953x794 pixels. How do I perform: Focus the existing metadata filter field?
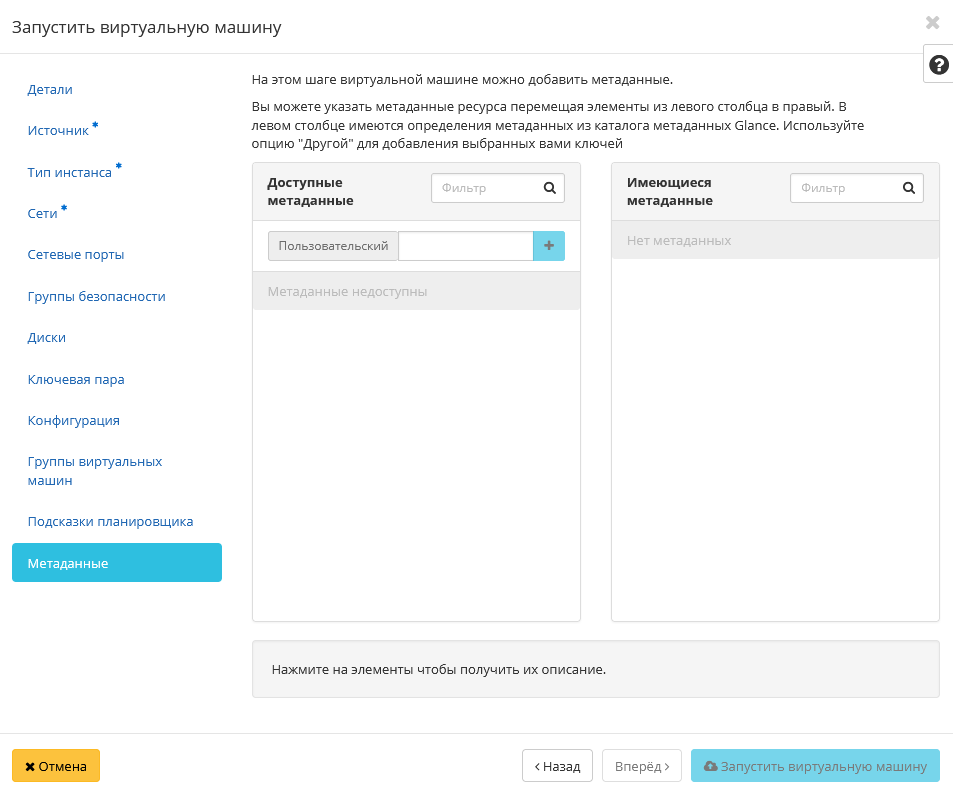coord(845,188)
